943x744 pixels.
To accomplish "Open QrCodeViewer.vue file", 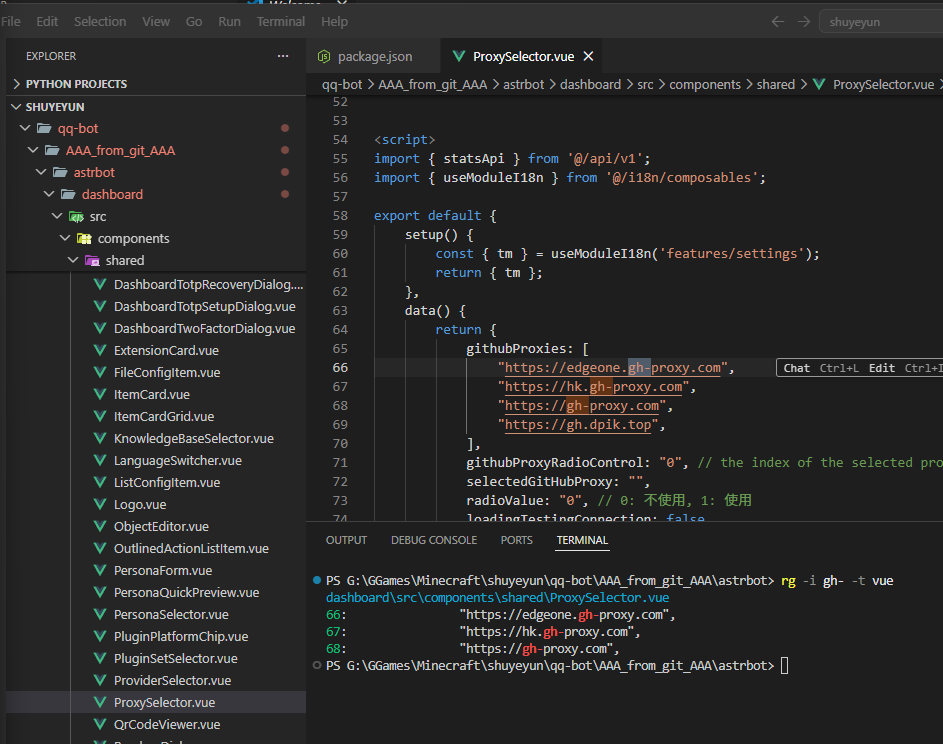I will 167,725.
